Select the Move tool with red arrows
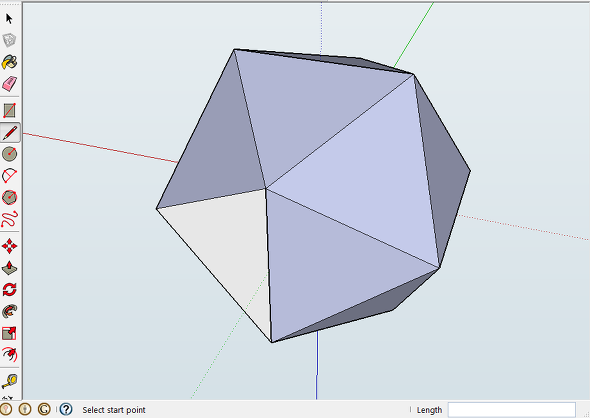590x418 pixels. pyautogui.click(x=9, y=246)
